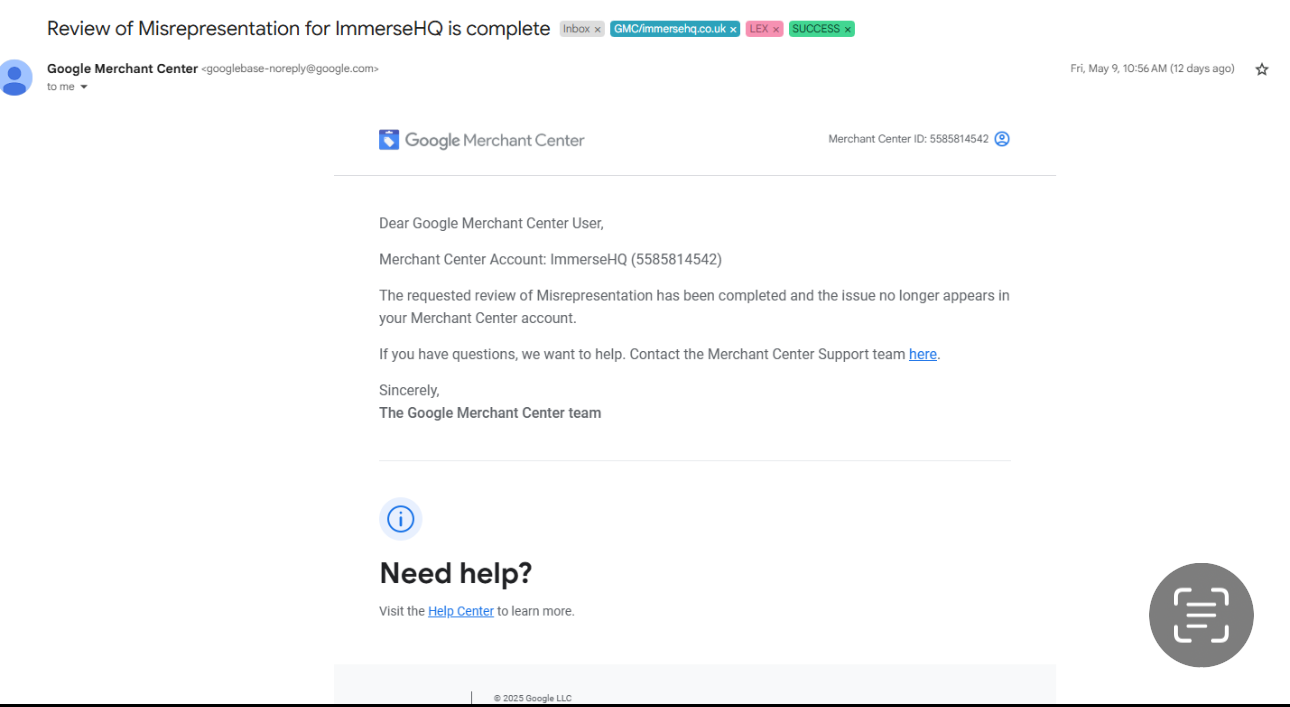
Task: Click the sender's profile avatar
Action: pos(15,77)
